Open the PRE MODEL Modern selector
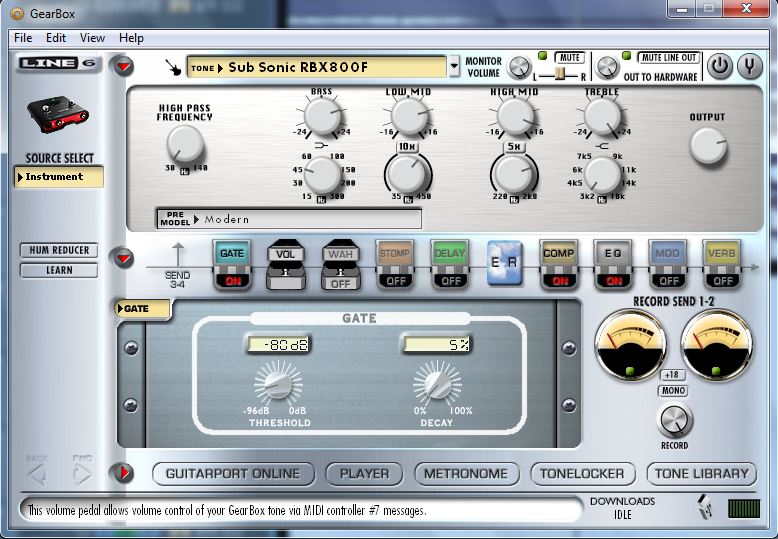This screenshot has width=778, height=539. coord(289,219)
